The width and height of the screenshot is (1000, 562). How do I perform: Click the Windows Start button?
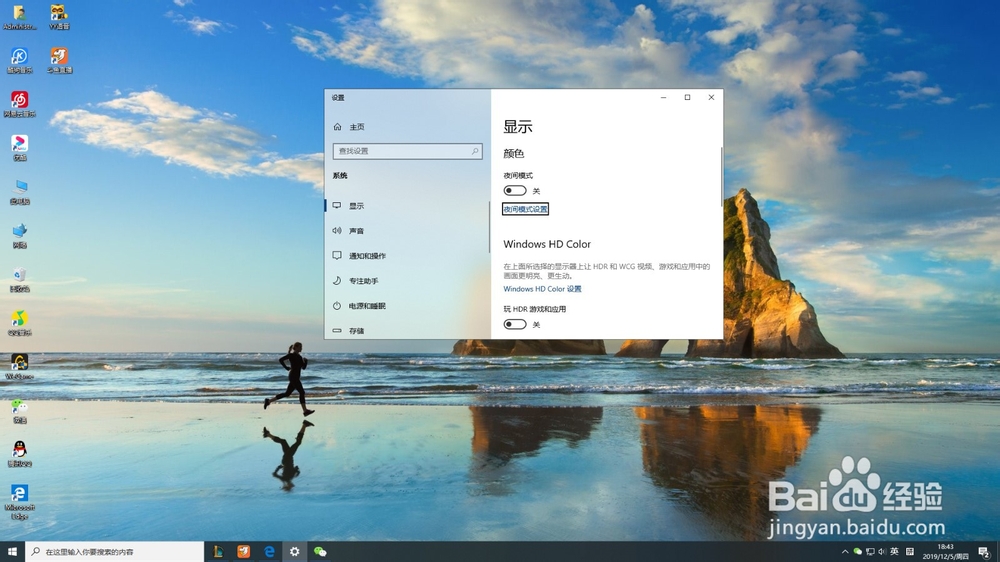coord(12,552)
